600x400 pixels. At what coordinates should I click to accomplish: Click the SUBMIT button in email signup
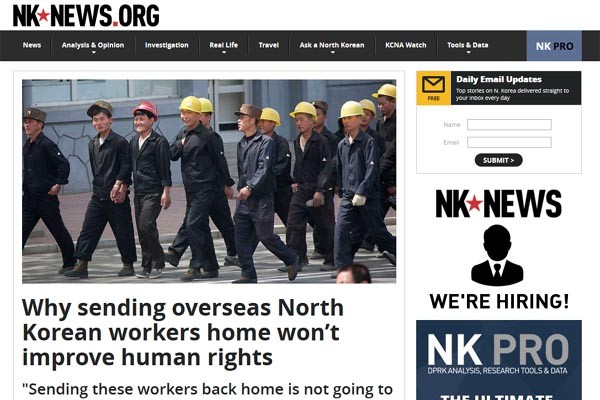click(x=498, y=160)
